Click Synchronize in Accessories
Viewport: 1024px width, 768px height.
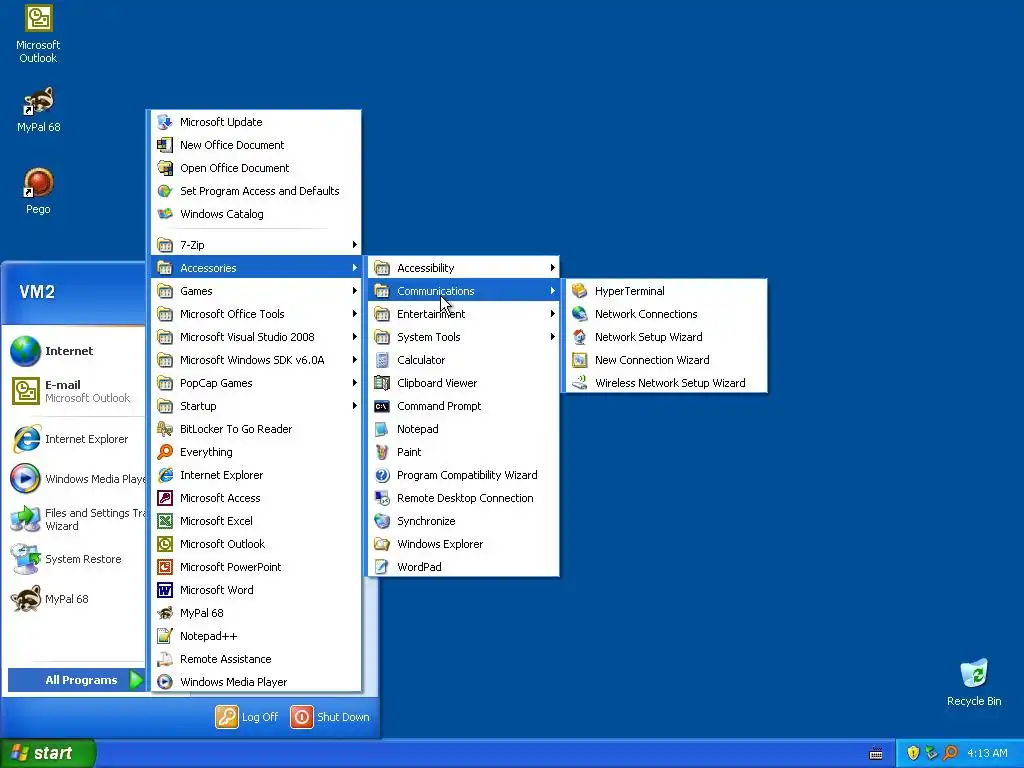(x=464, y=520)
